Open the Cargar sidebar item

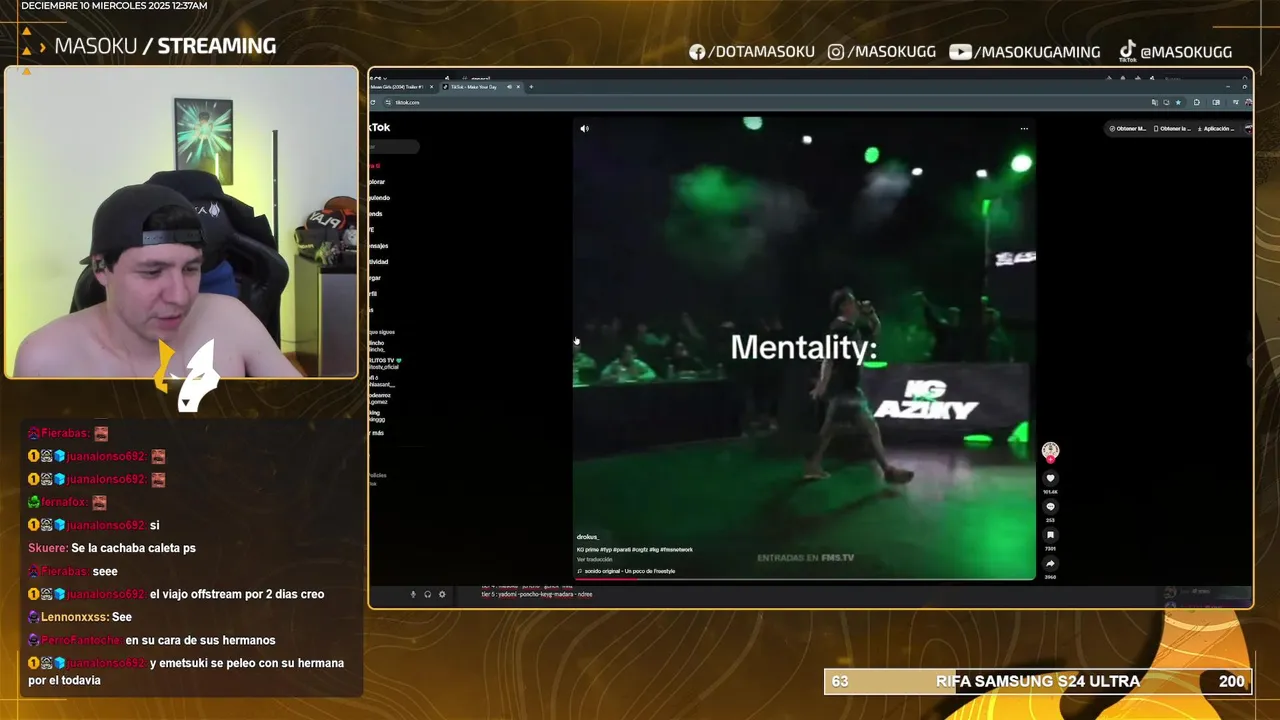coord(375,278)
